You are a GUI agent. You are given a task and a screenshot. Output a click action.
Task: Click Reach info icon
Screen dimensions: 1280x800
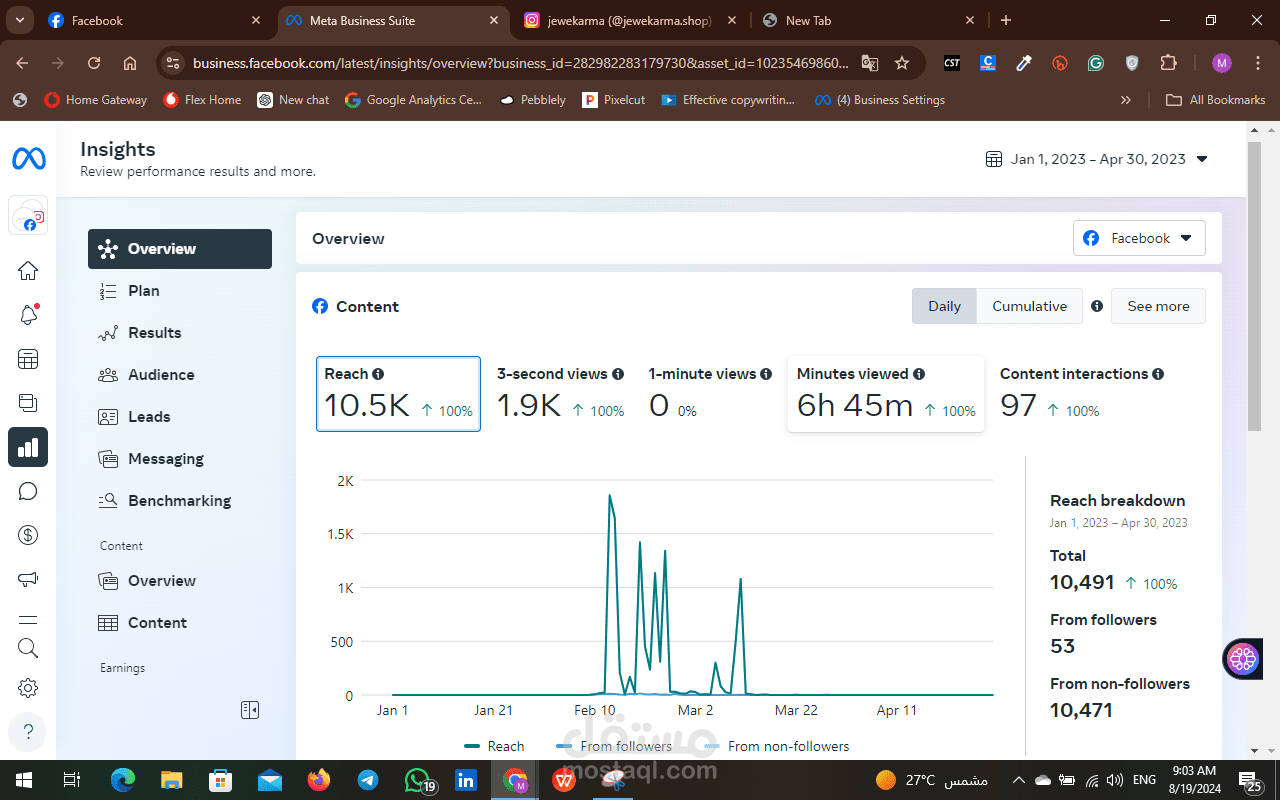pos(378,374)
